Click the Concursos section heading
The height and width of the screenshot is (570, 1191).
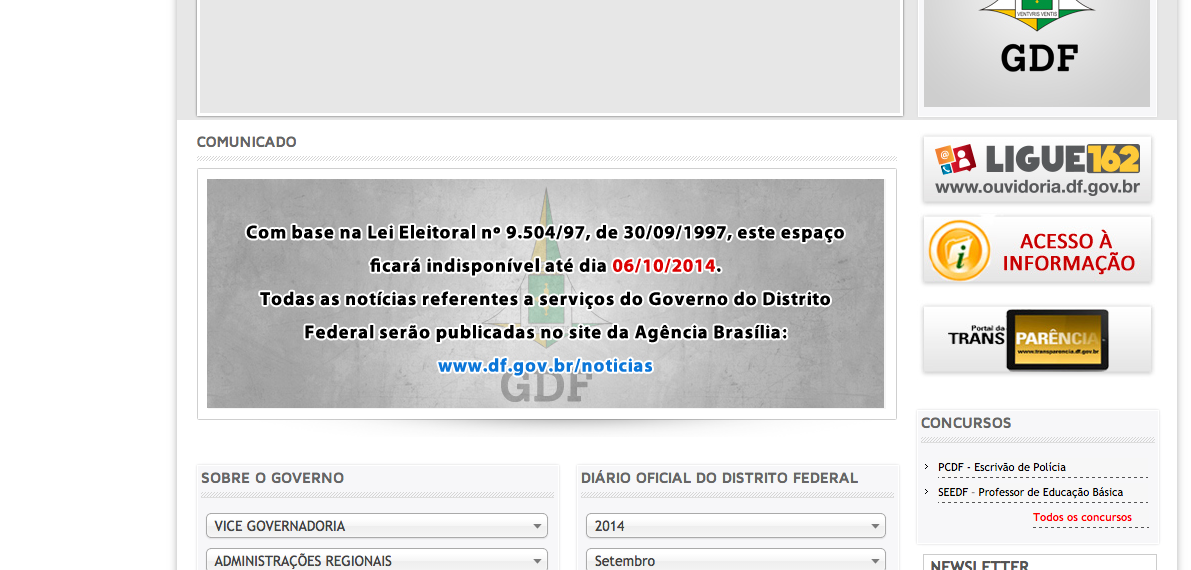pyautogui.click(x=965, y=423)
